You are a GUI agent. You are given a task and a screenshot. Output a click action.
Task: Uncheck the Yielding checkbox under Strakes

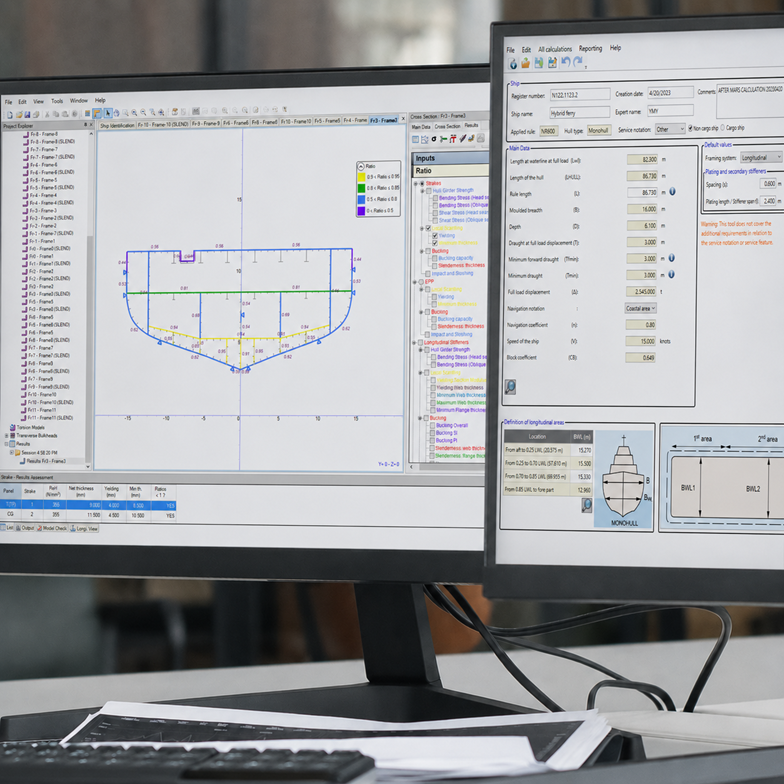coord(435,236)
